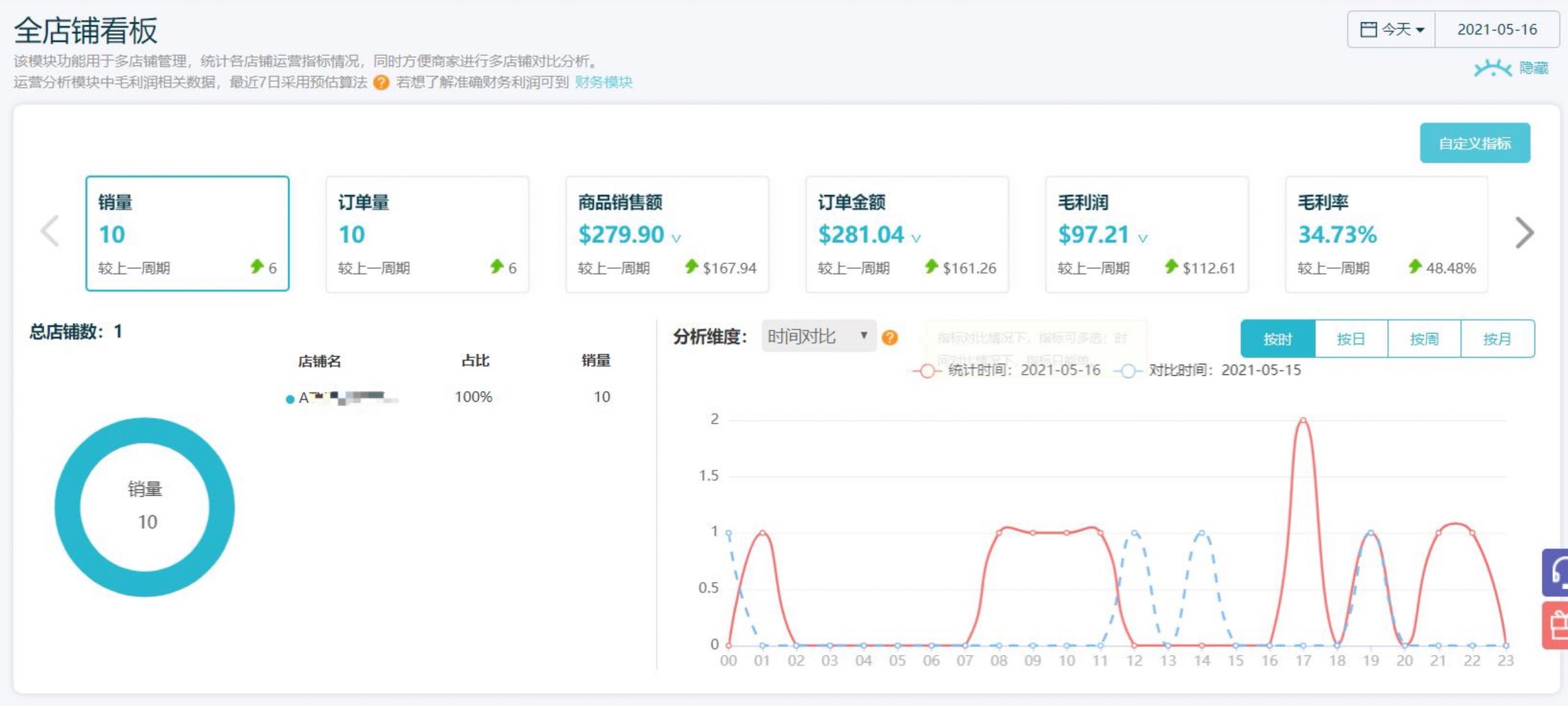1568x706 pixels.
Task: Select the 订单金额 metric card
Action: coord(907,235)
